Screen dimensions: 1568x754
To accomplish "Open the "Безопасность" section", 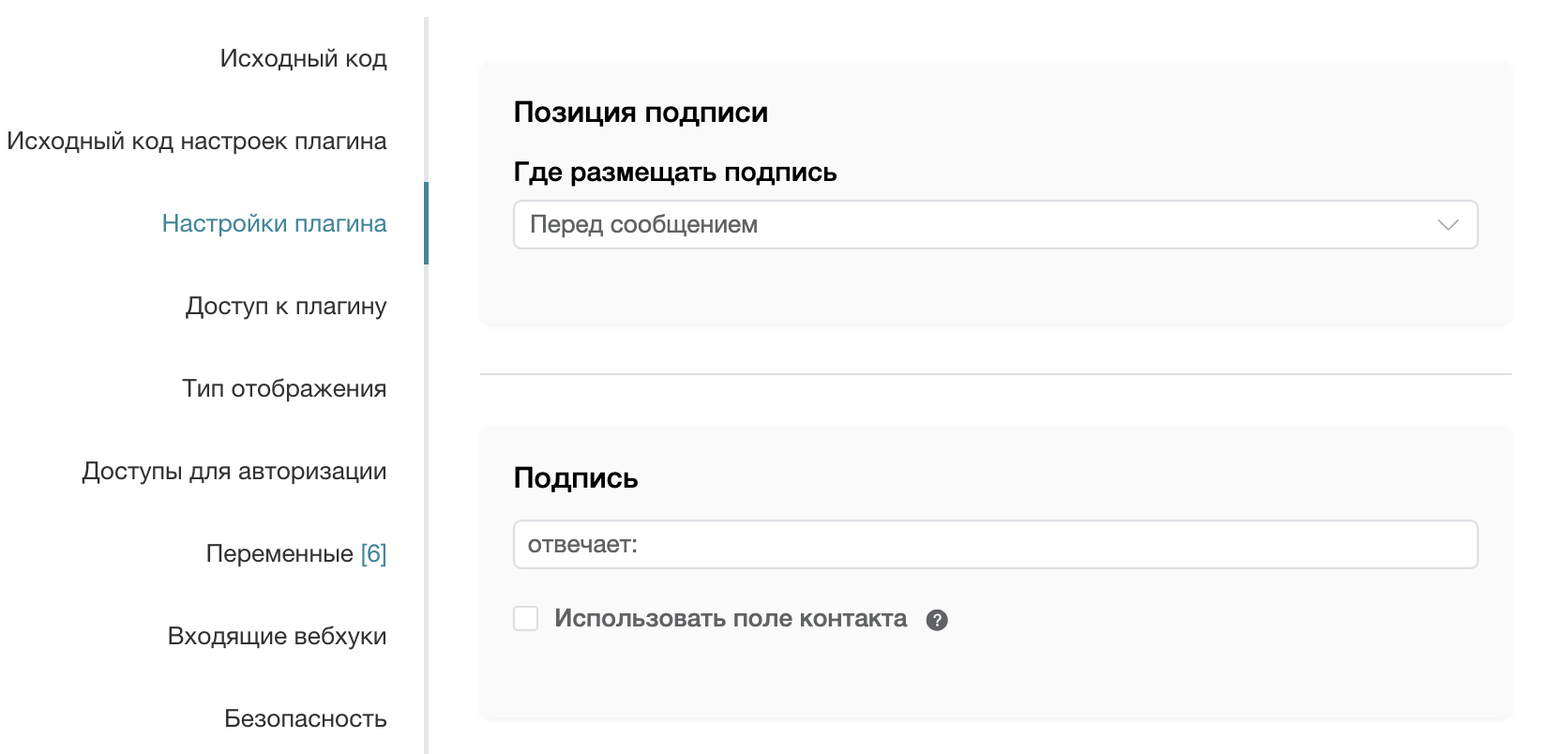I will [306, 718].
